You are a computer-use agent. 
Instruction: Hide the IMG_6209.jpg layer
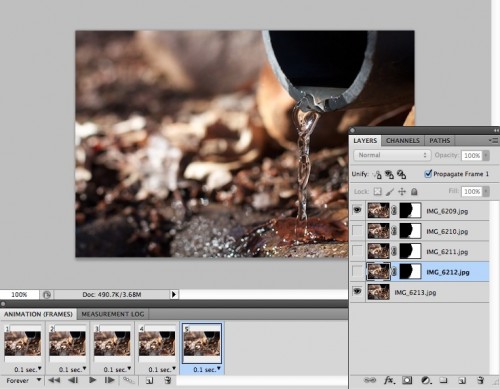(357, 210)
